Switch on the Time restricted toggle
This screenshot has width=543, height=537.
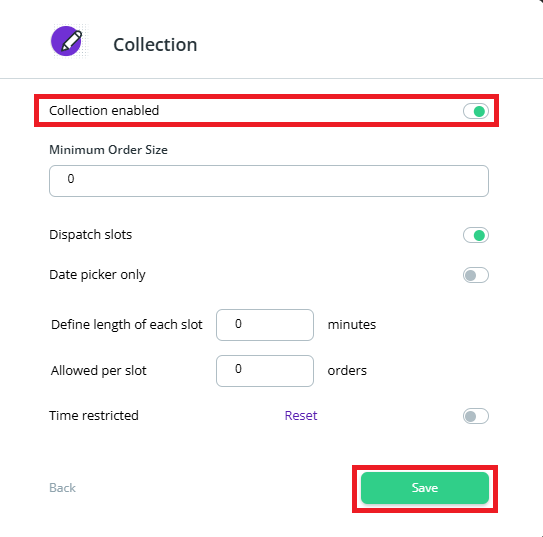tap(476, 416)
